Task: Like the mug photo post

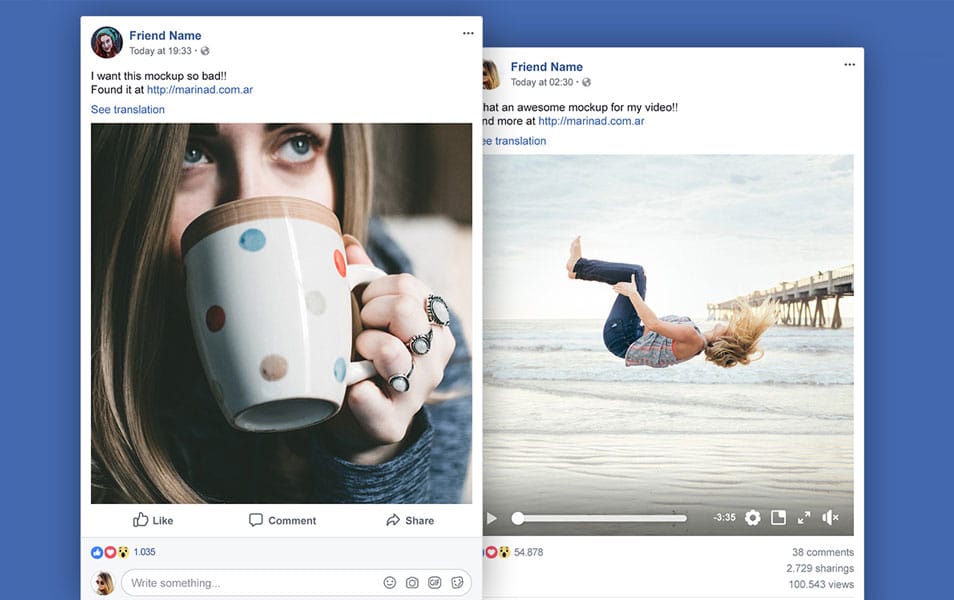Action: click(x=155, y=520)
